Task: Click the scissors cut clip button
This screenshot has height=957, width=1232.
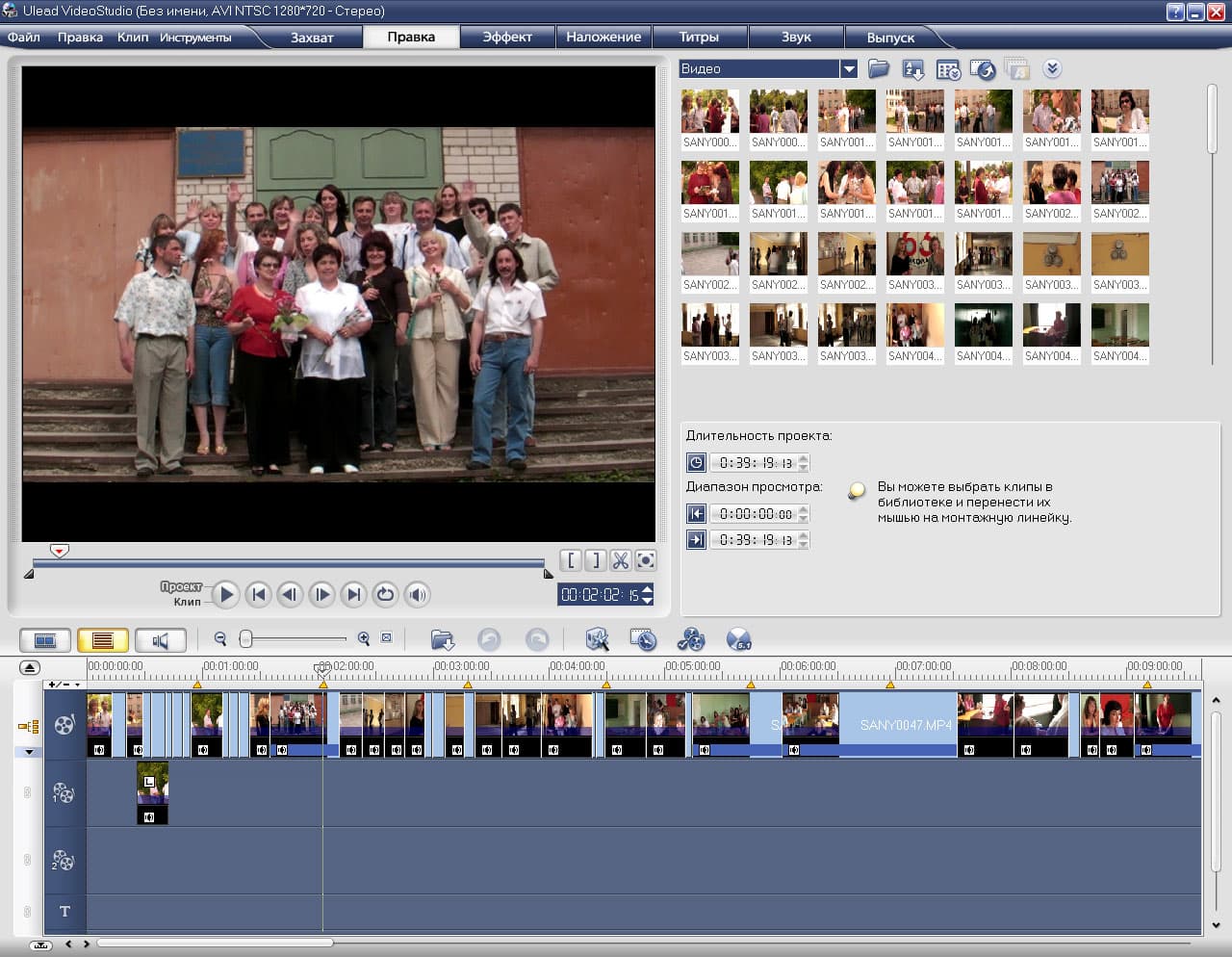Action: (621, 560)
